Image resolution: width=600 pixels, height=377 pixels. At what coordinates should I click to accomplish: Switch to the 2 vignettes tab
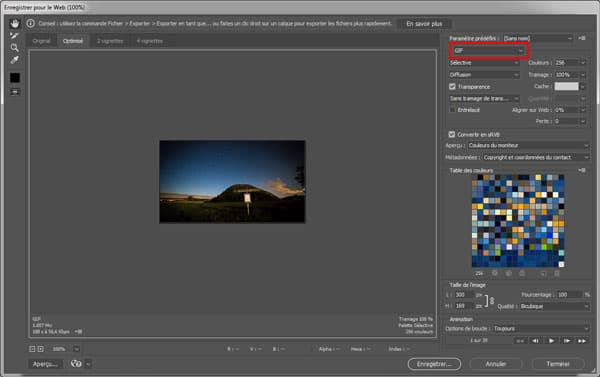110,41
